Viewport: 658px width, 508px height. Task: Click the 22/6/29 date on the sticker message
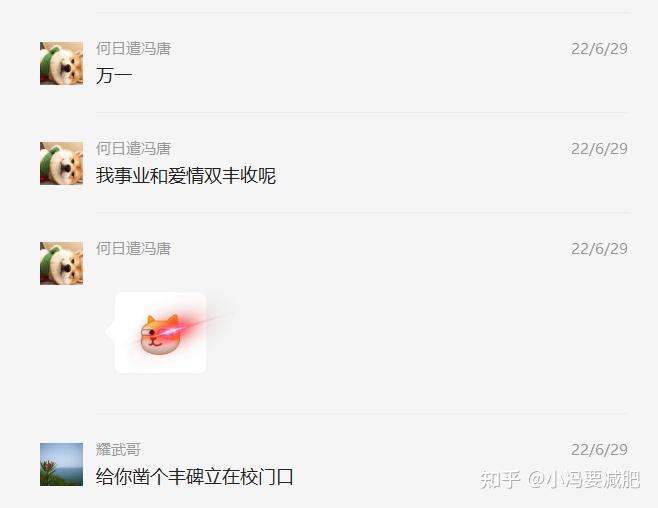tap(599, 249)
